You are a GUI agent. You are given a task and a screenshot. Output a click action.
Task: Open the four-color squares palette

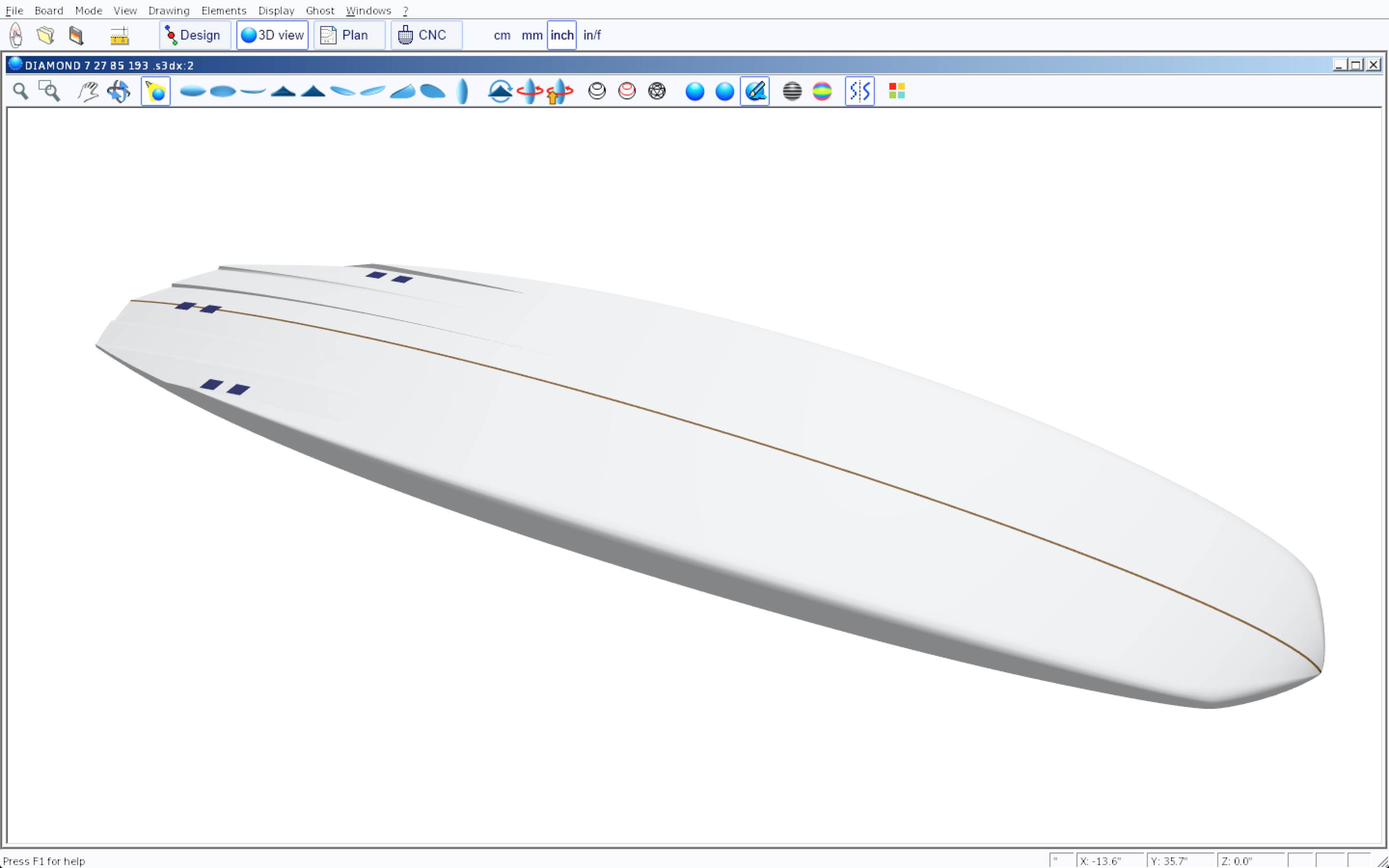coord(897,91)
